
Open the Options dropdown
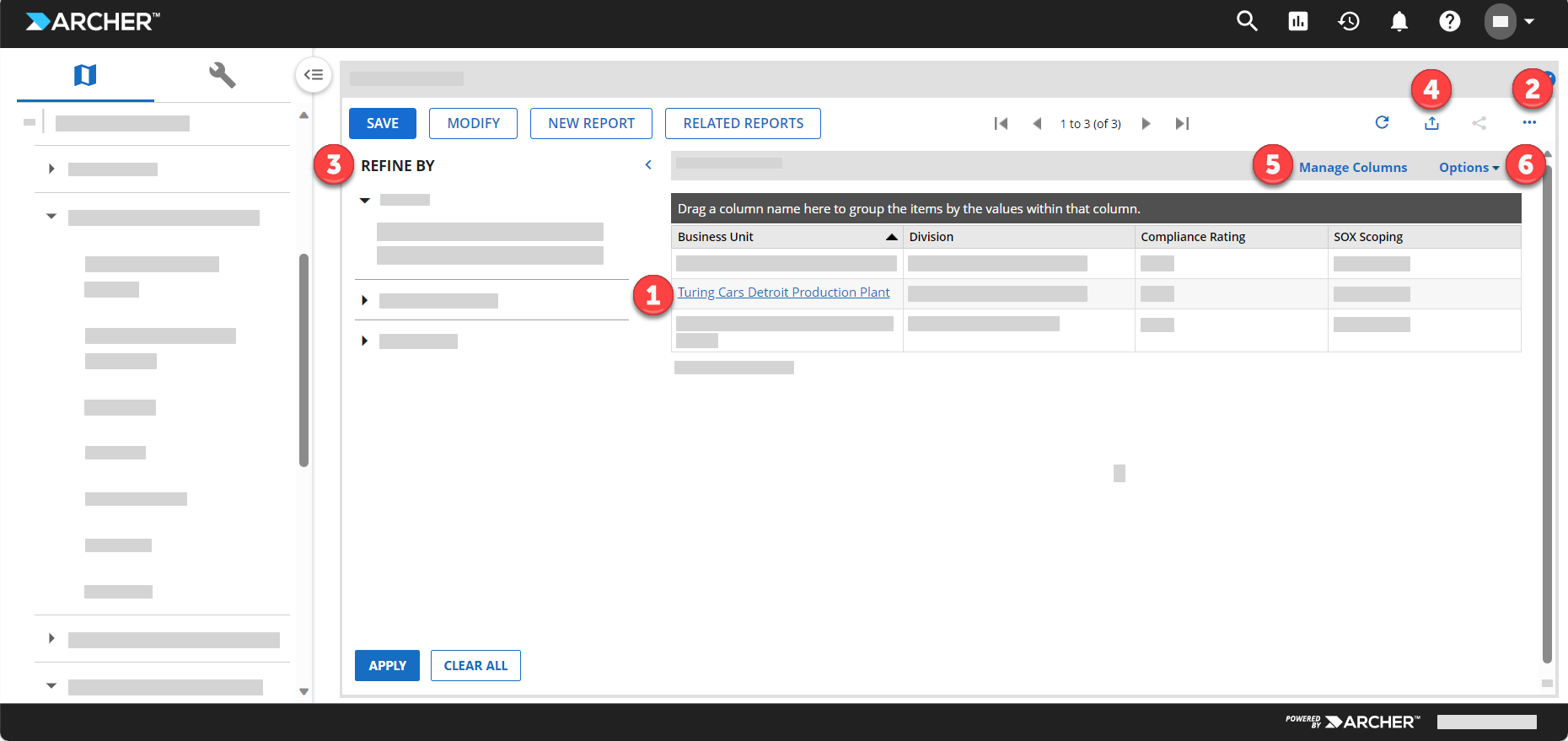pos(1469,167)
